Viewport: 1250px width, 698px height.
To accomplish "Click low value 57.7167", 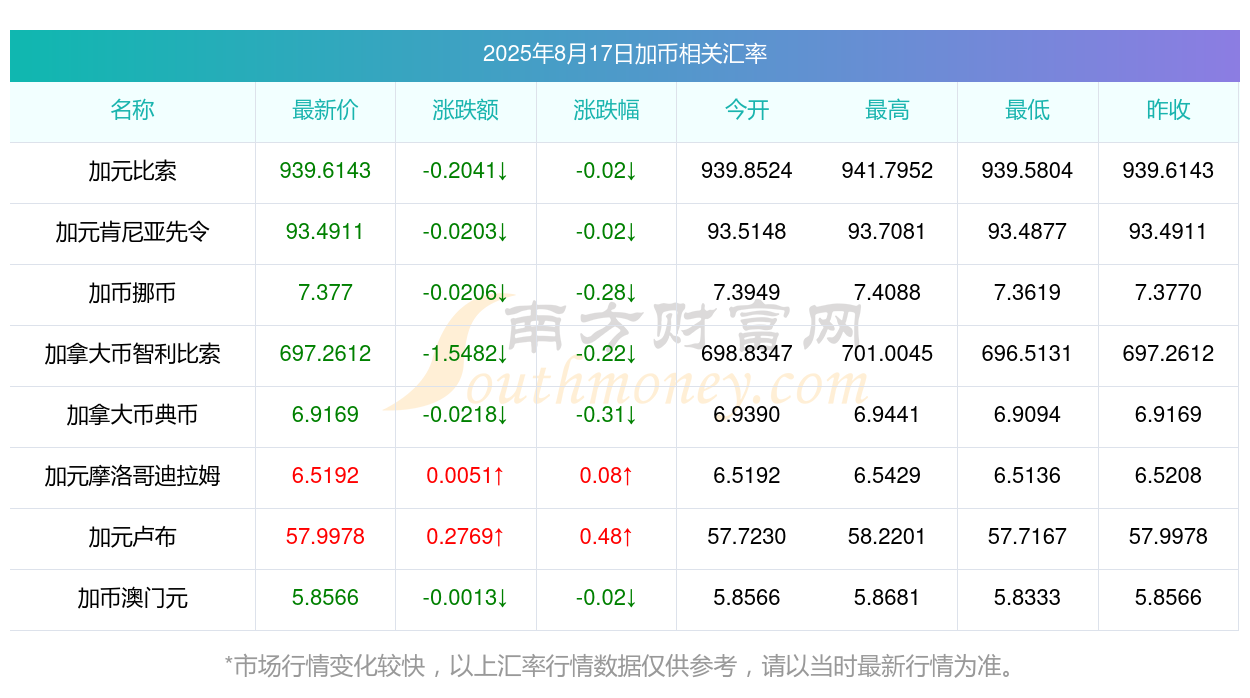I will coord(1028,537).
